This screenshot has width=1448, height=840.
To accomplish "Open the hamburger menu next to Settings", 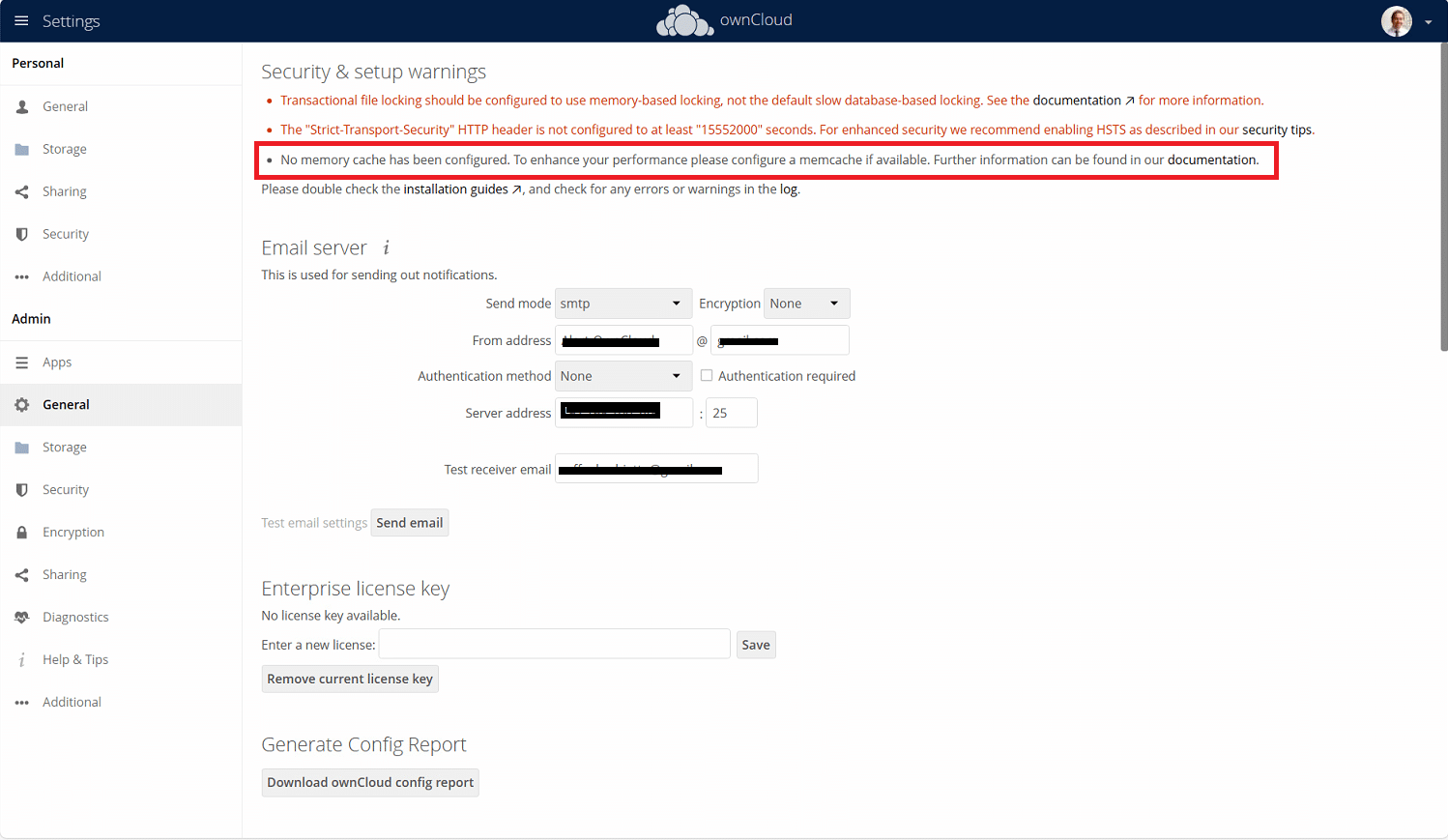I will (21, 20).
